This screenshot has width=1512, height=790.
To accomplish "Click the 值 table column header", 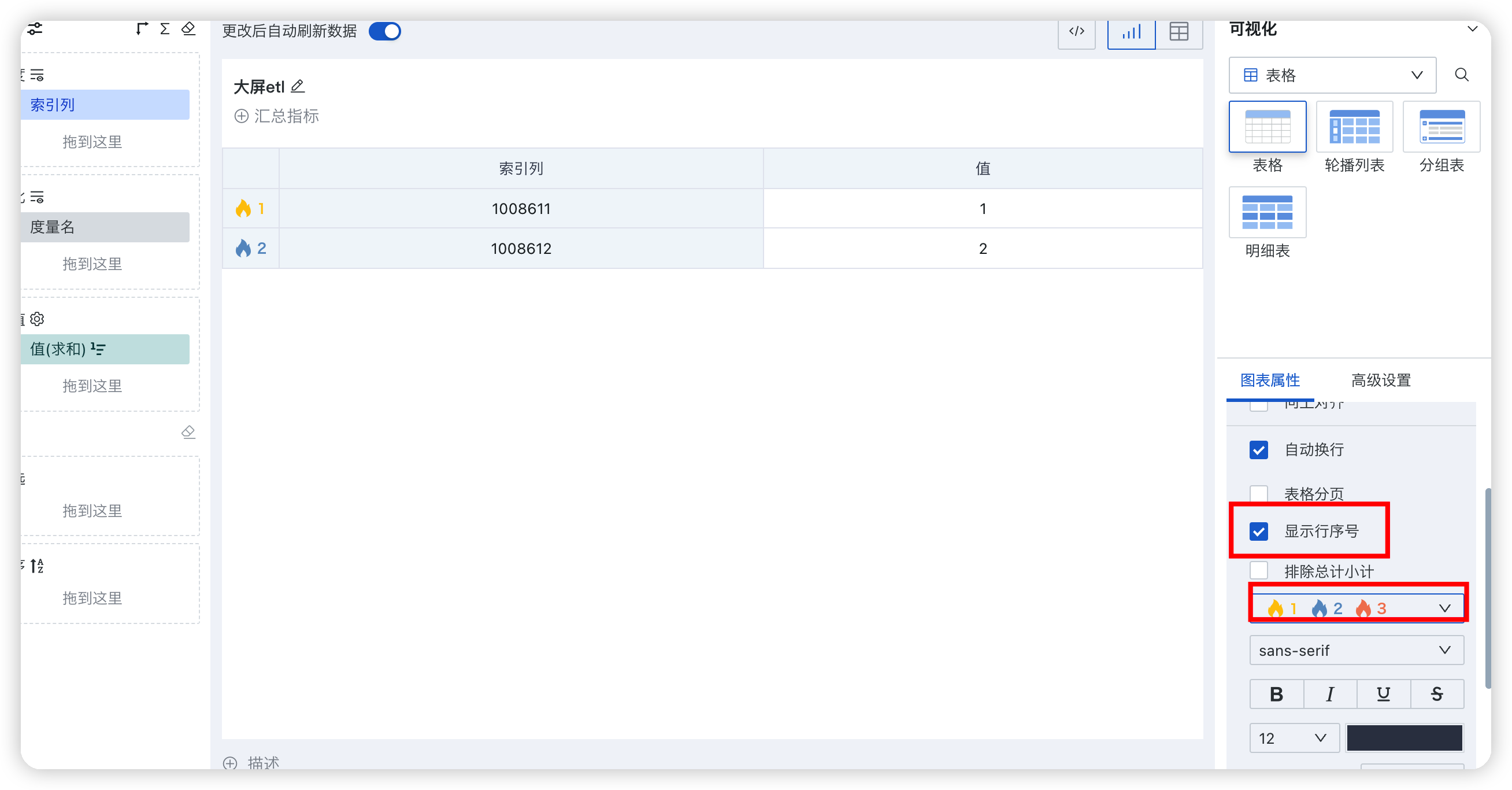I will click(983, 168).
